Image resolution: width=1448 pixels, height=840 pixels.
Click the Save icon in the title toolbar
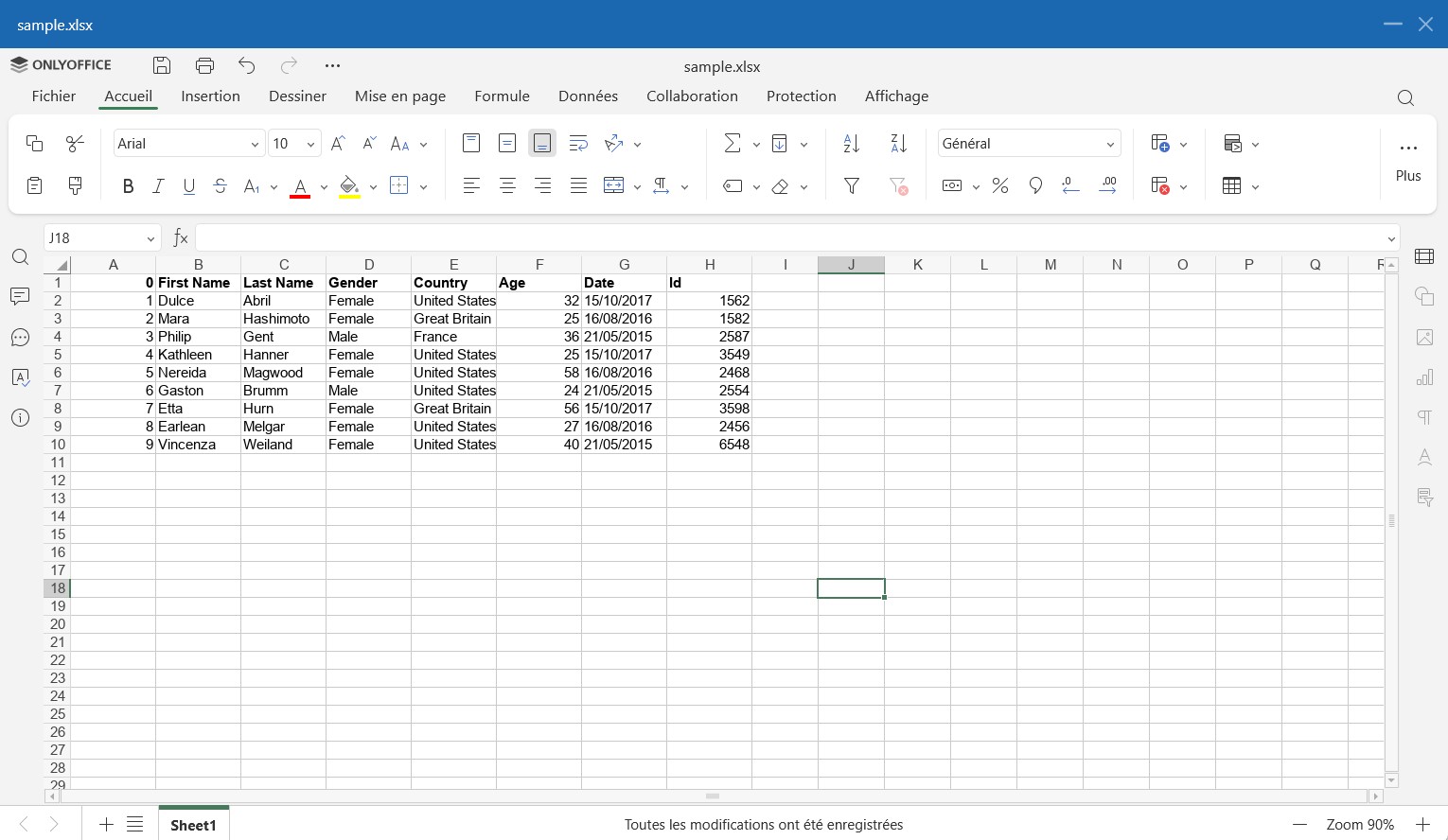pyautogui.click(x=162, y=65)
